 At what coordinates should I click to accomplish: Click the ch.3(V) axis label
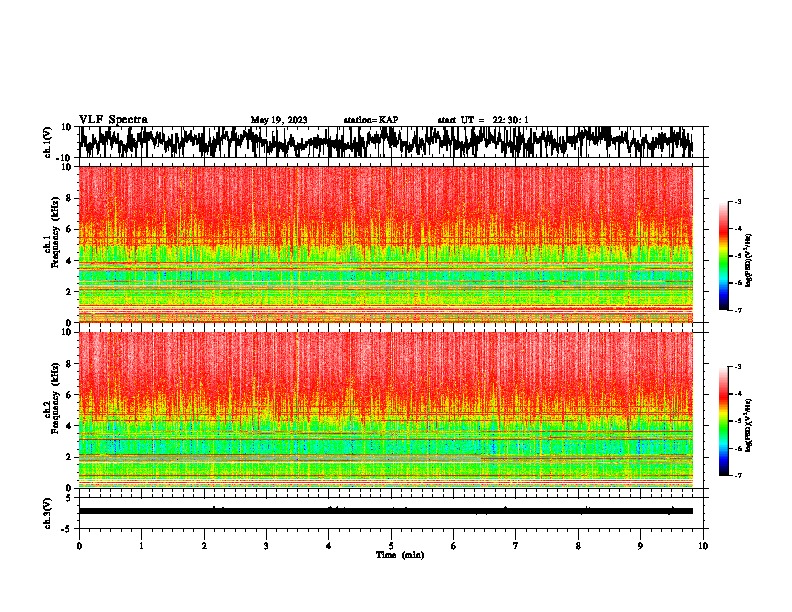[48, 513]
